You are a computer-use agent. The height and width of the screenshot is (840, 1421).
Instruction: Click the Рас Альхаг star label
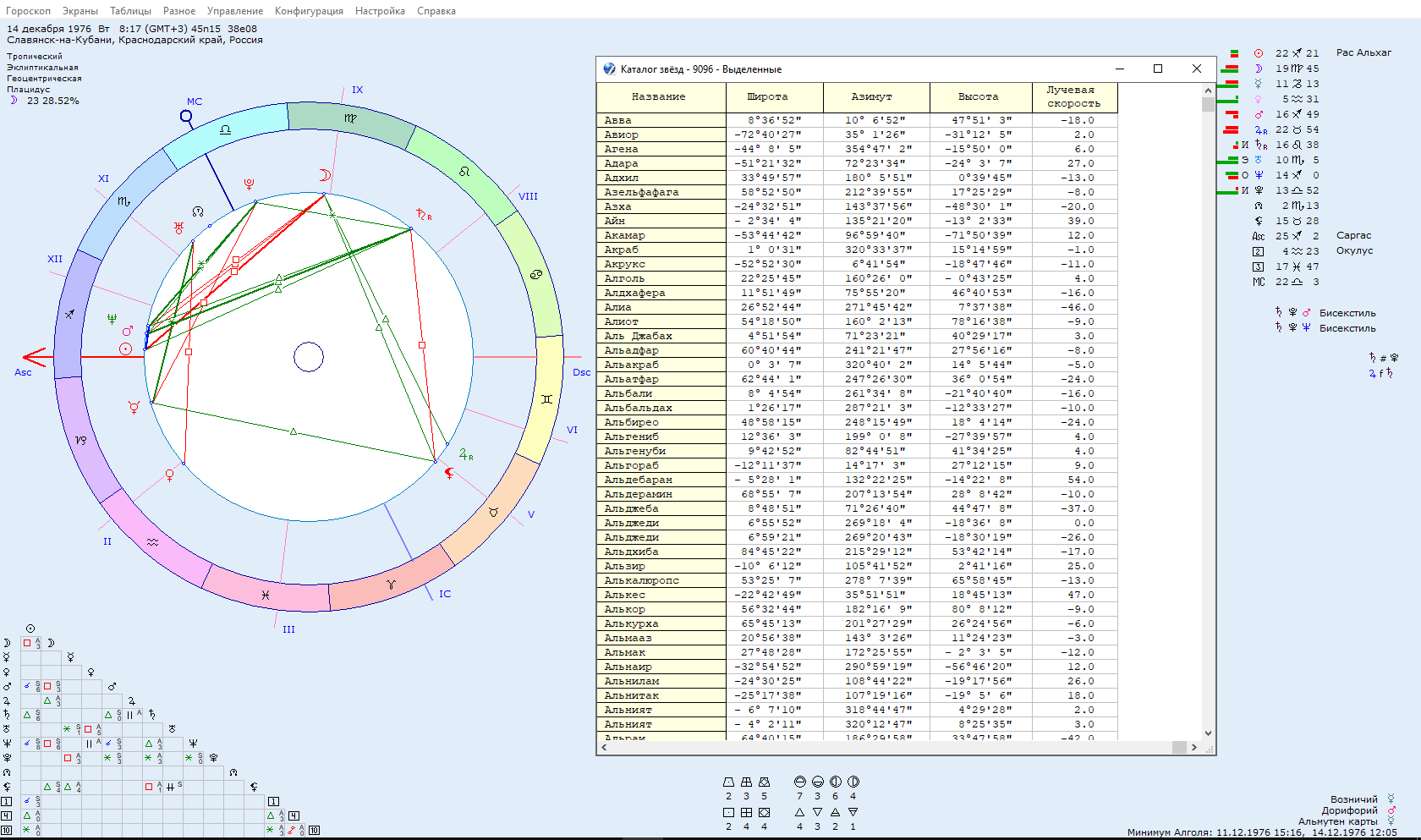coord(1363,52)
